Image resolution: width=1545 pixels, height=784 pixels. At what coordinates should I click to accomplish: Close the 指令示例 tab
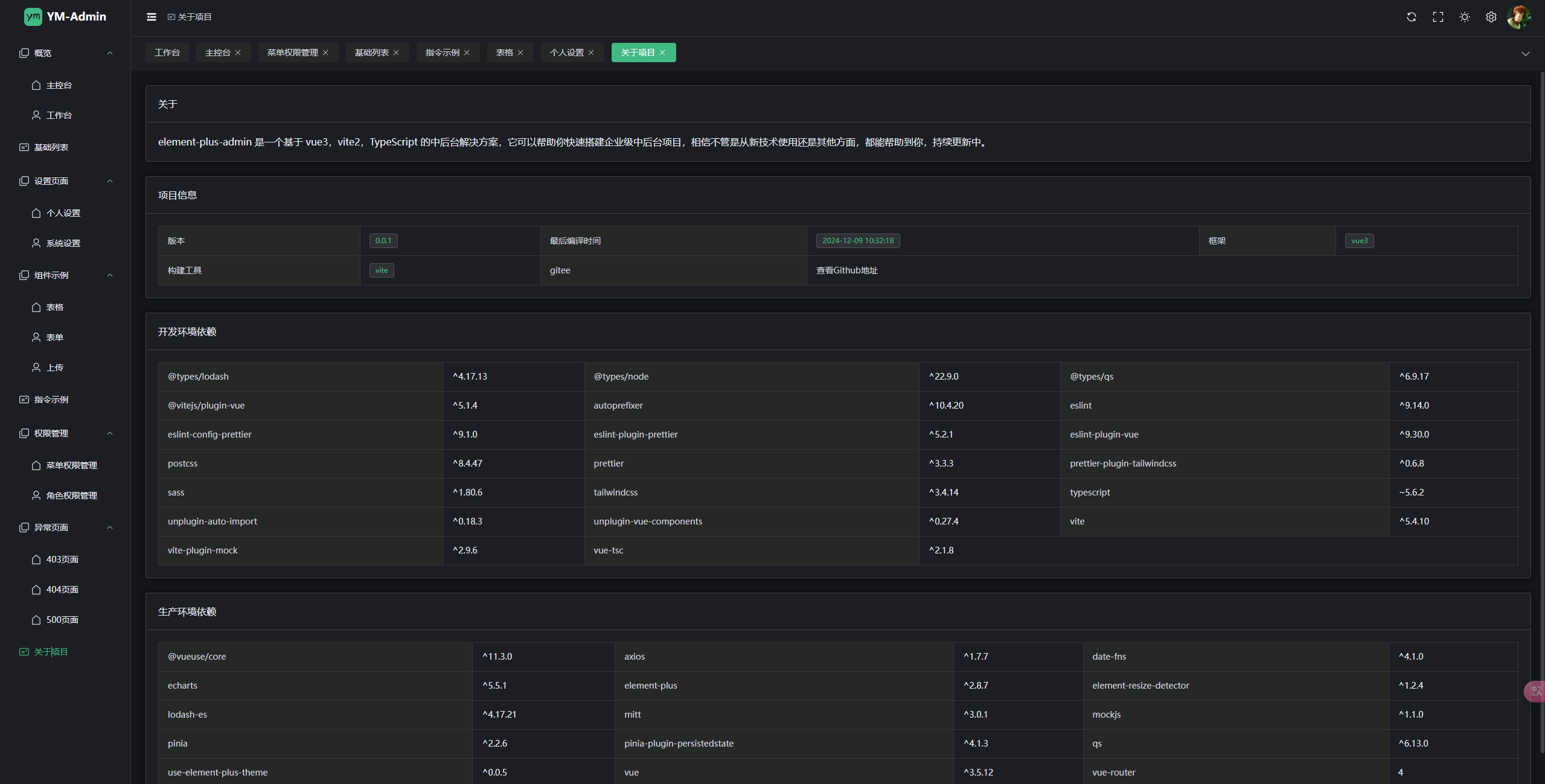[467, 53]
